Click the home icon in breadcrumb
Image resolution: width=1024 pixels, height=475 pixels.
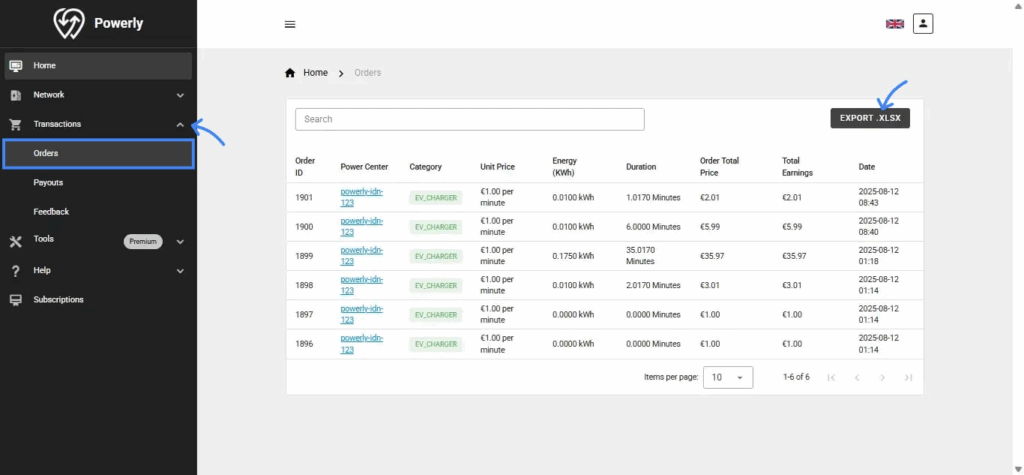click(x=290, y=73)
